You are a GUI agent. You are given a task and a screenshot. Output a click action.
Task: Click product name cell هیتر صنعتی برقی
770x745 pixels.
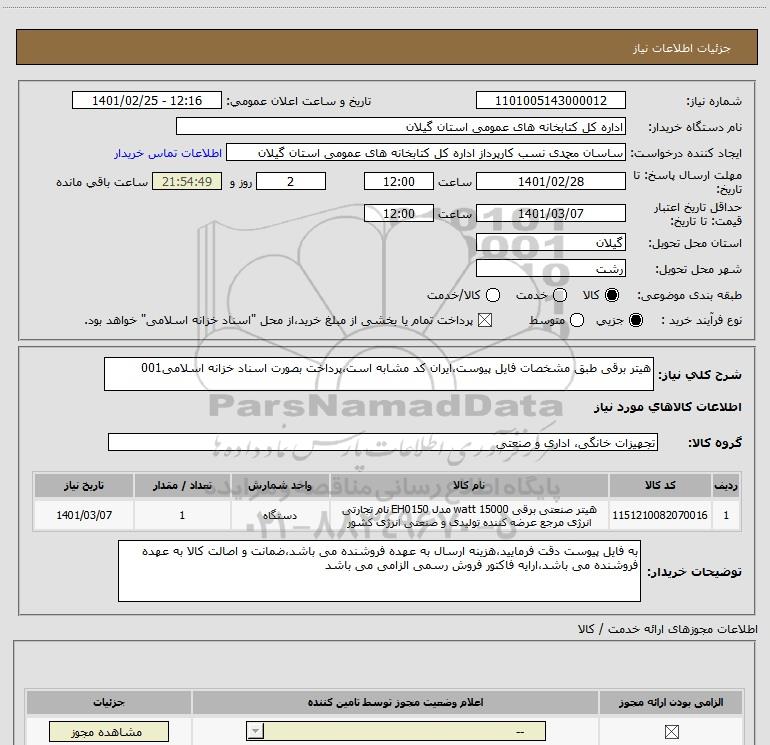(x=469, y=515)
